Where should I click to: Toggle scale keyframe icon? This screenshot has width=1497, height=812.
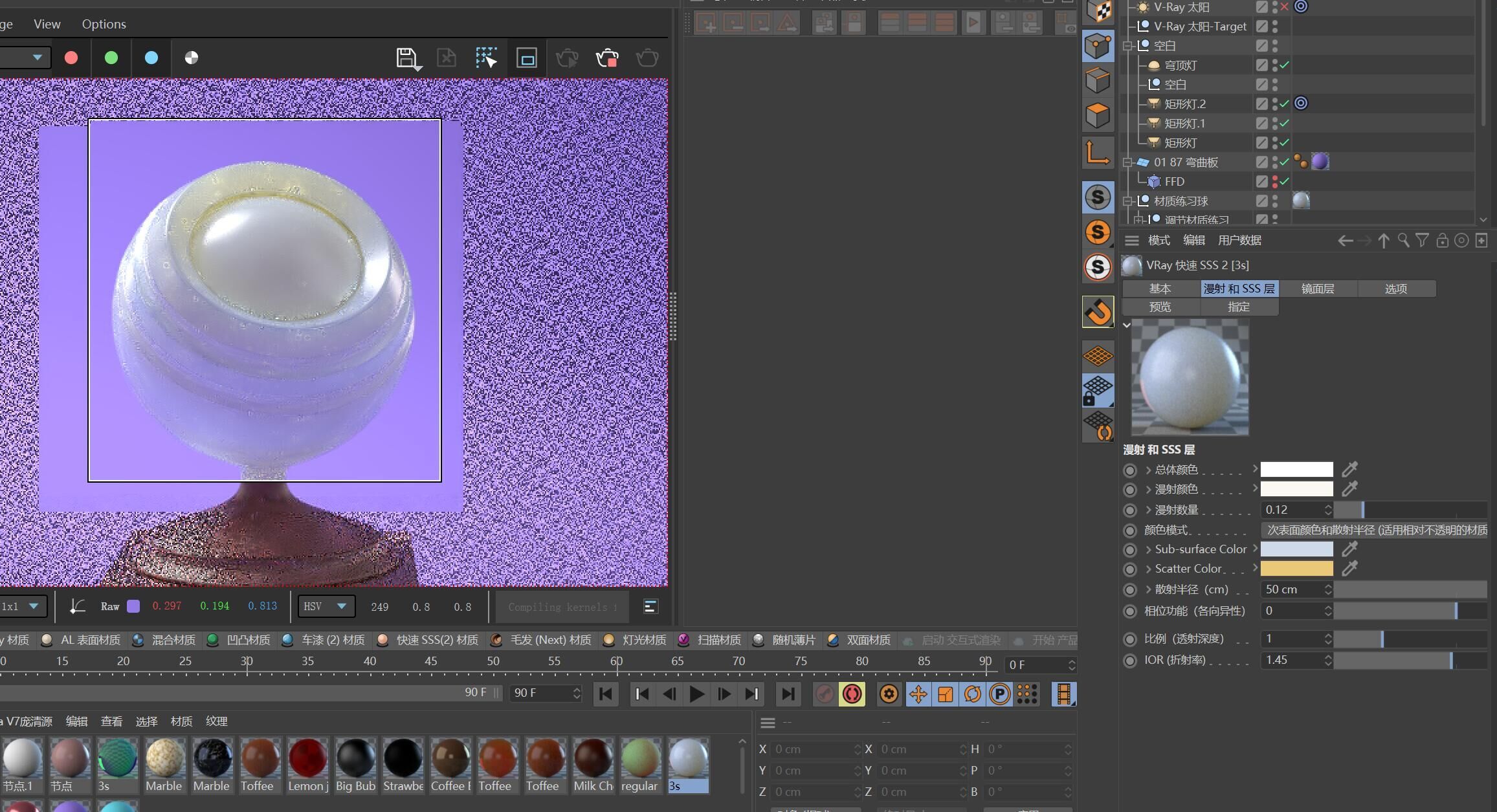(945, 694)
